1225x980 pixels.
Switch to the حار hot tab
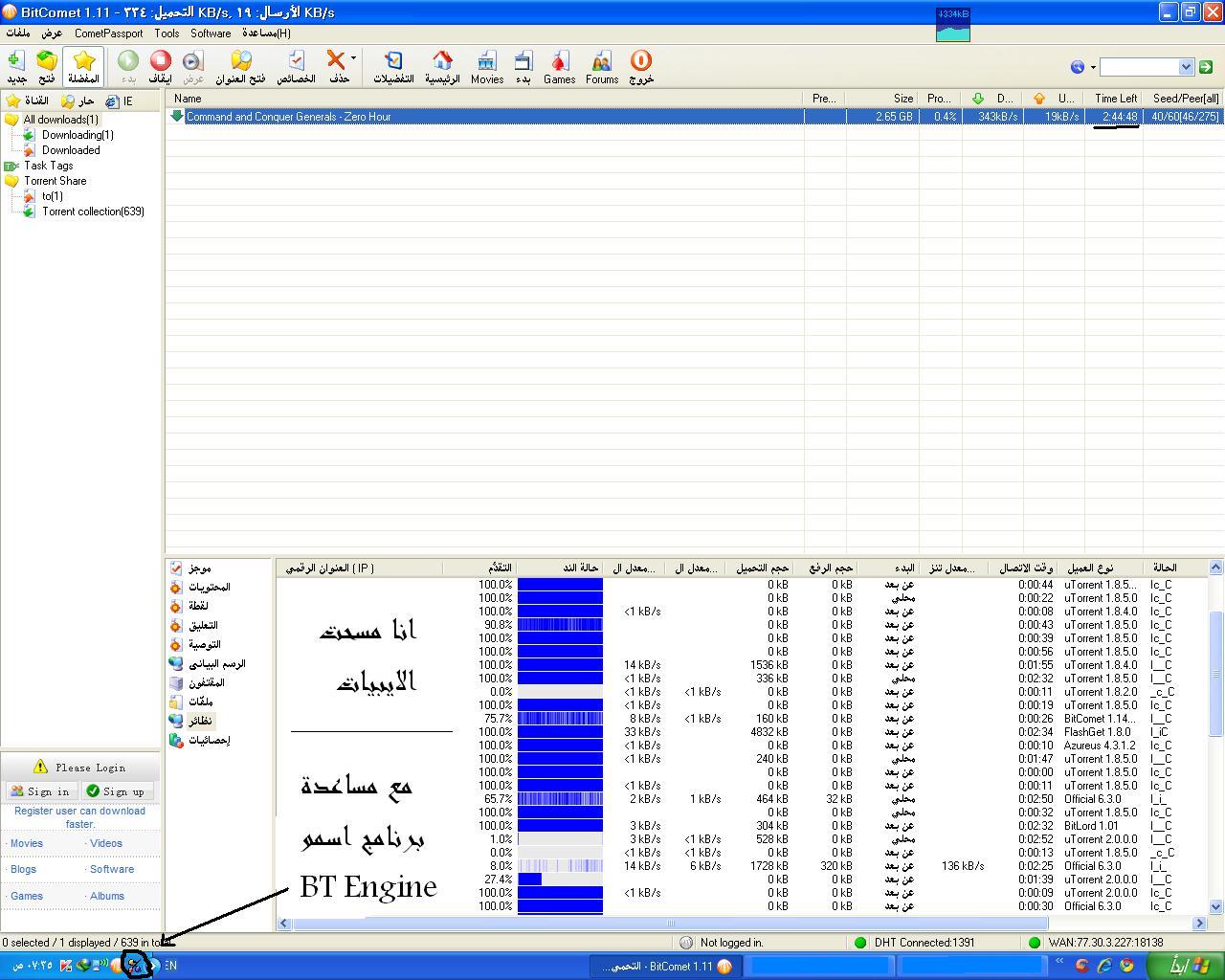(78, 100)
